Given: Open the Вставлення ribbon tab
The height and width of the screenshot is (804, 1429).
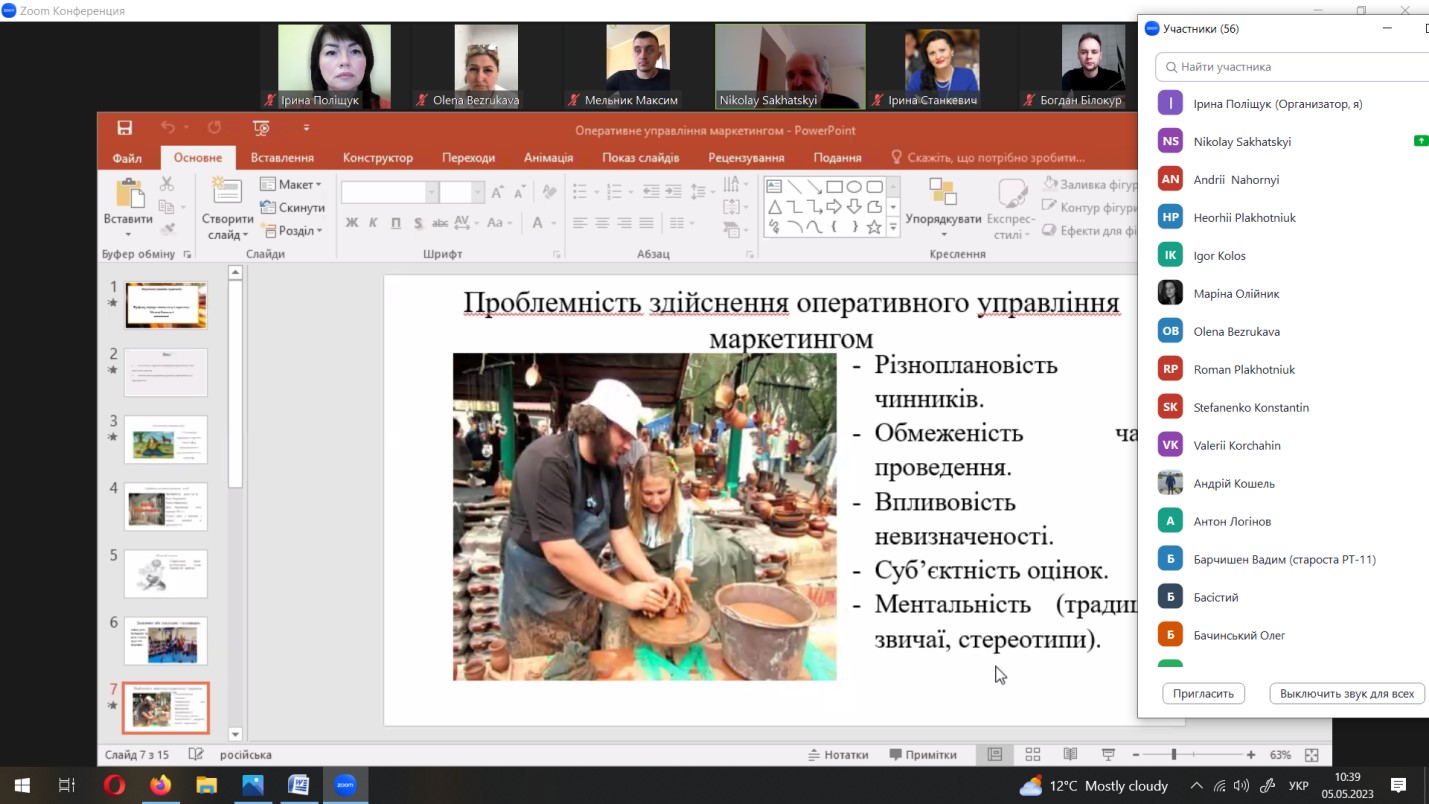Looking at the screenshot, I should pos(282,158).
